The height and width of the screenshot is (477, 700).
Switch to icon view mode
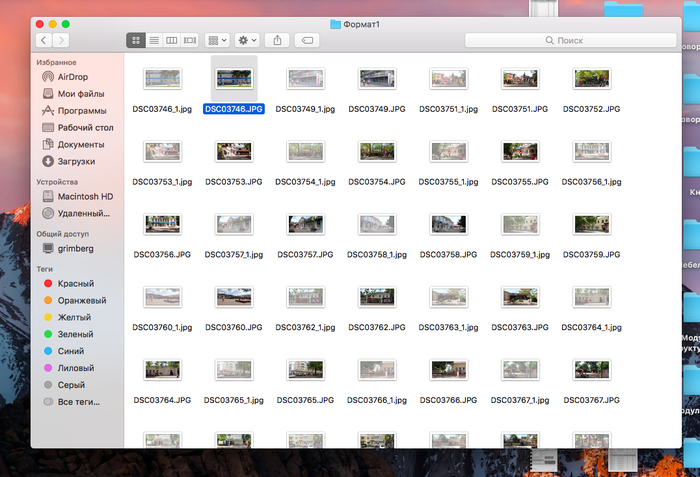coord(136,40)
